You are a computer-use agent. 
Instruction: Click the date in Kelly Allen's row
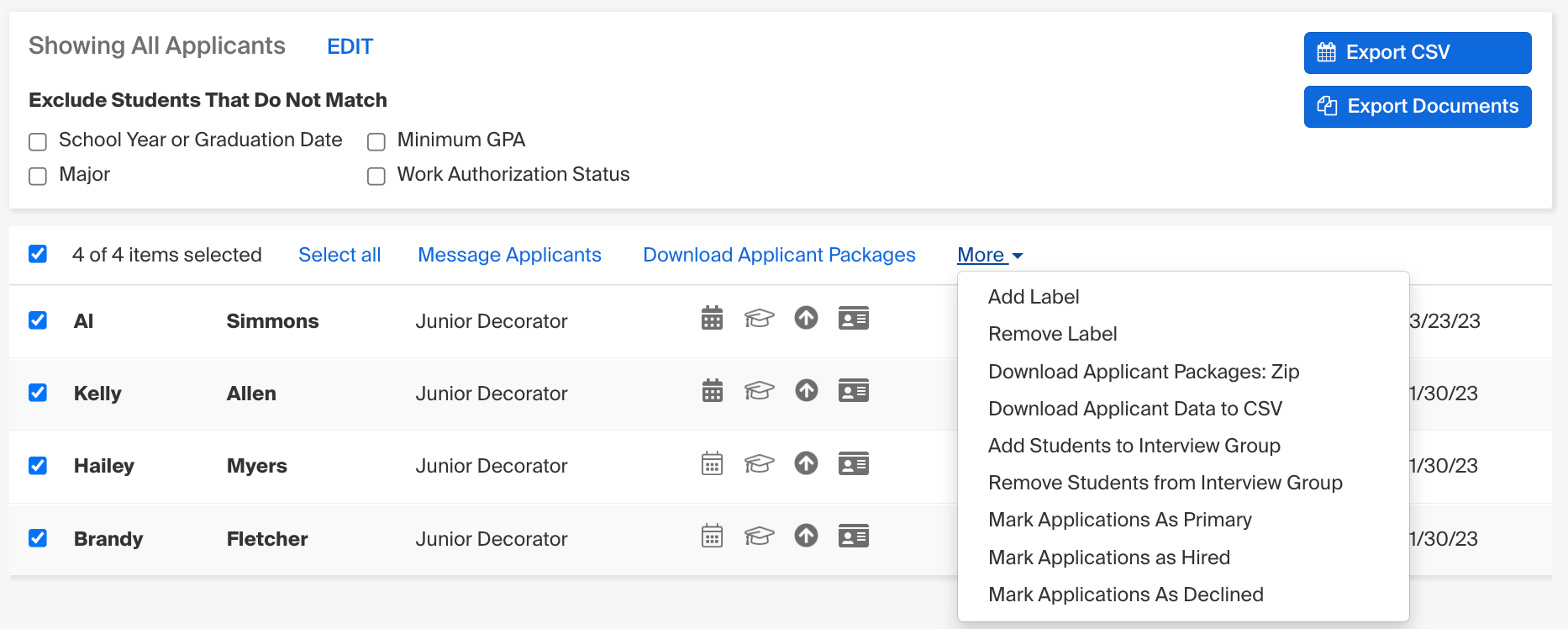[x=1443, y=394]
